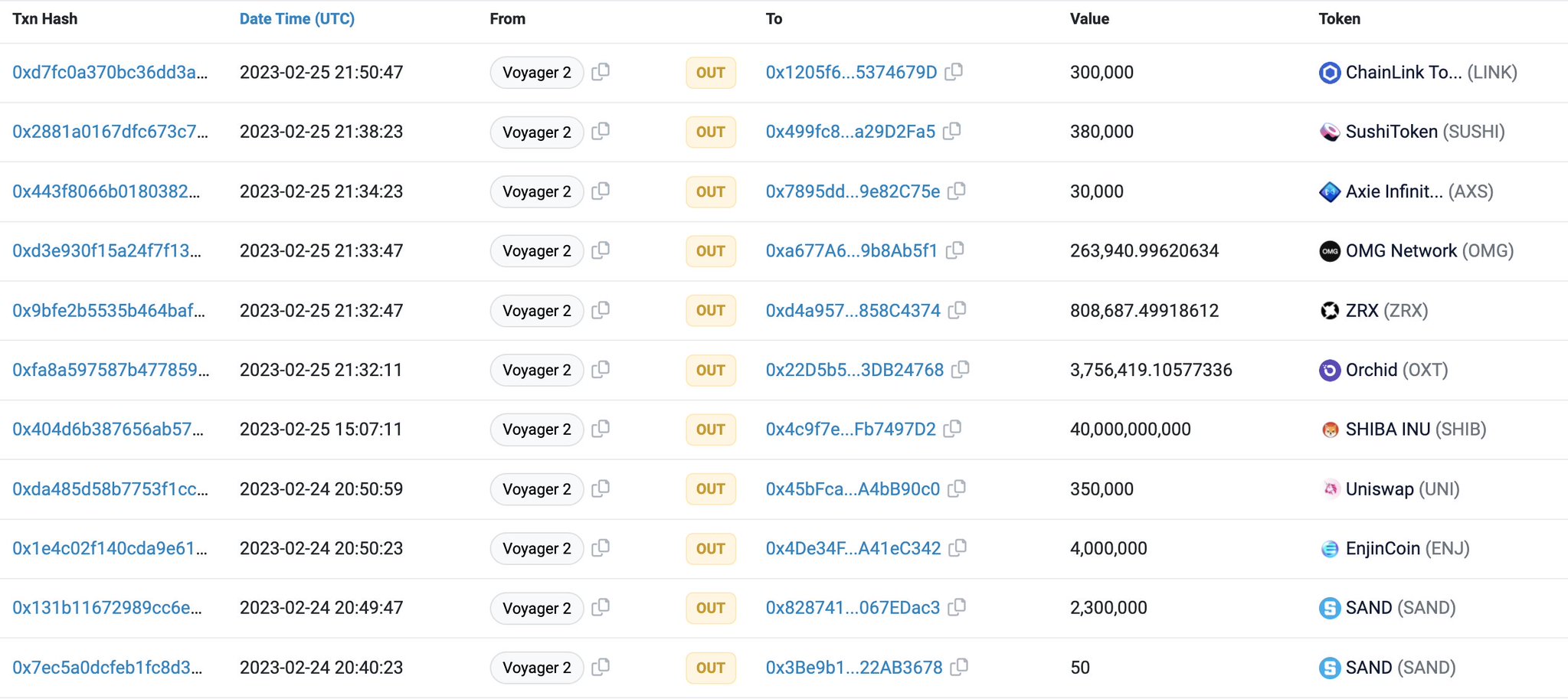Click the Voyager 2 label in SHIB row

click(537, 430)
